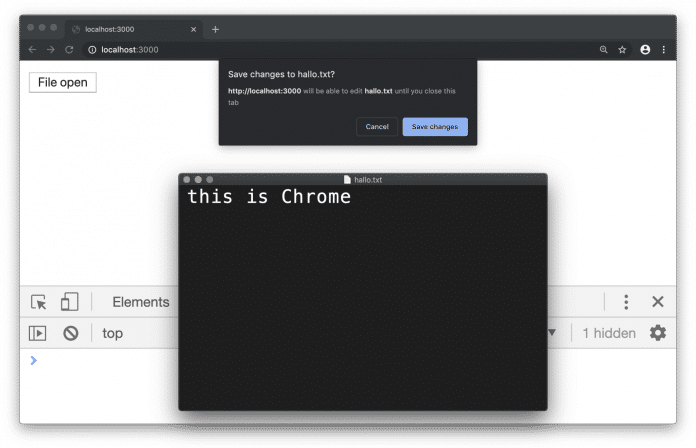Click the address bar showing localhost:3000
The image size is (696, 448).
tap(300, 49)
